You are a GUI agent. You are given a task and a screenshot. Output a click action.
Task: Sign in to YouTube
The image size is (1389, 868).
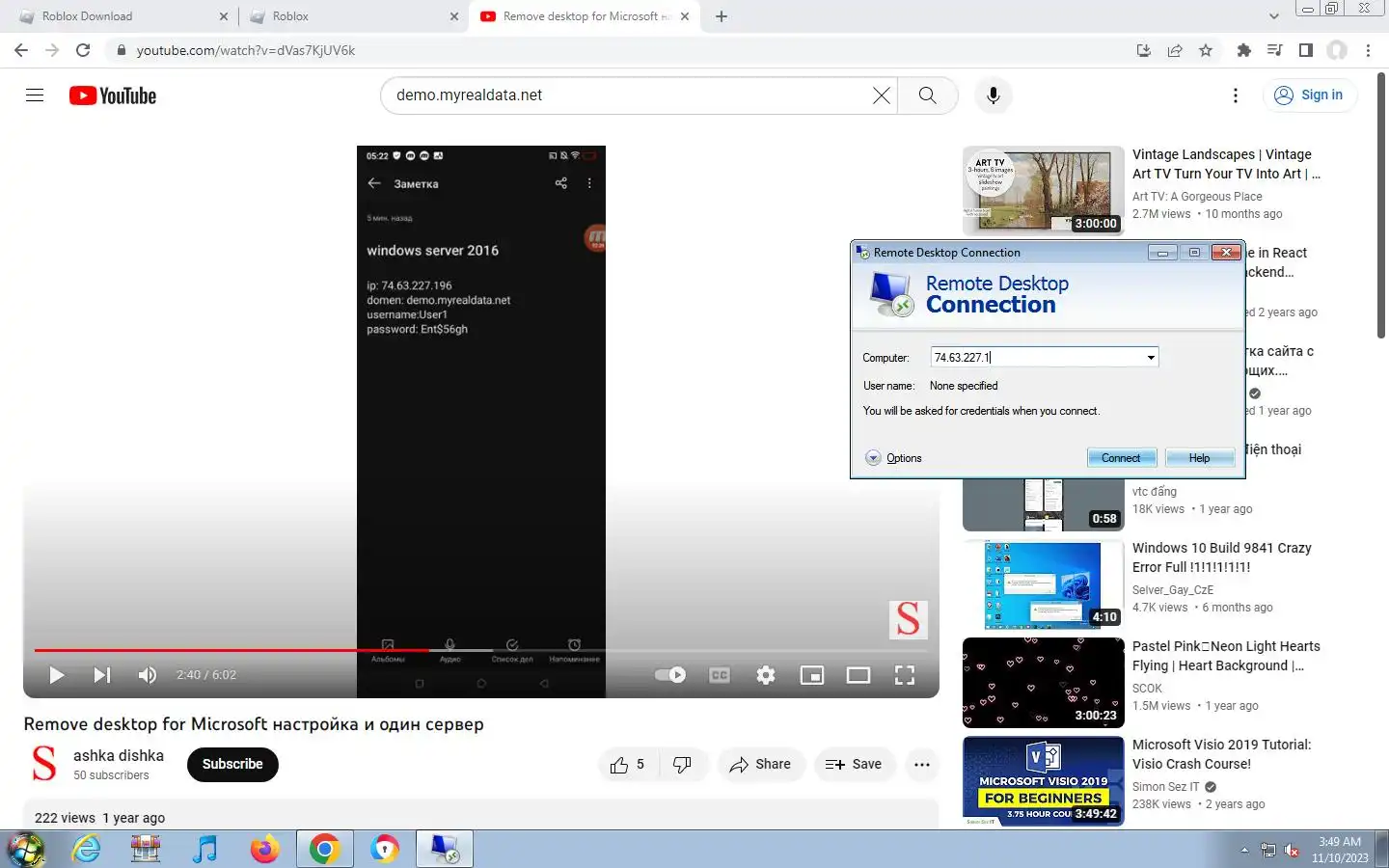tap(1309, 95)
